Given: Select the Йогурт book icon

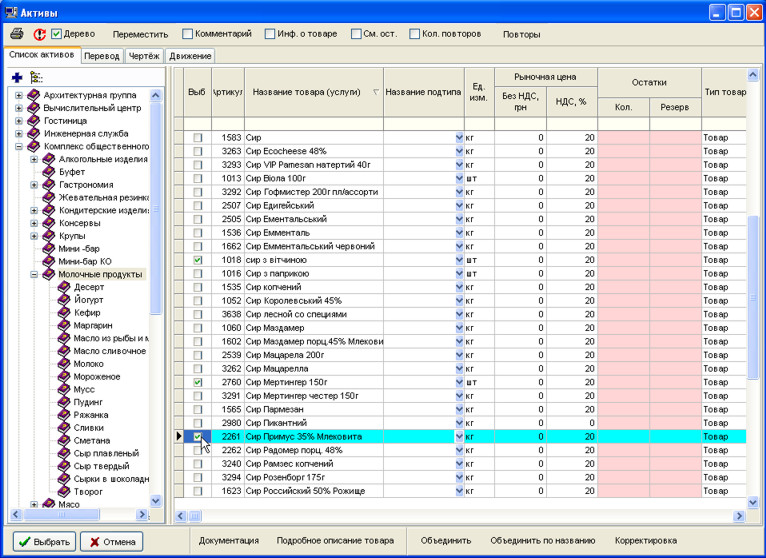Looking at the screenshot, I should [x=64, y=300].
